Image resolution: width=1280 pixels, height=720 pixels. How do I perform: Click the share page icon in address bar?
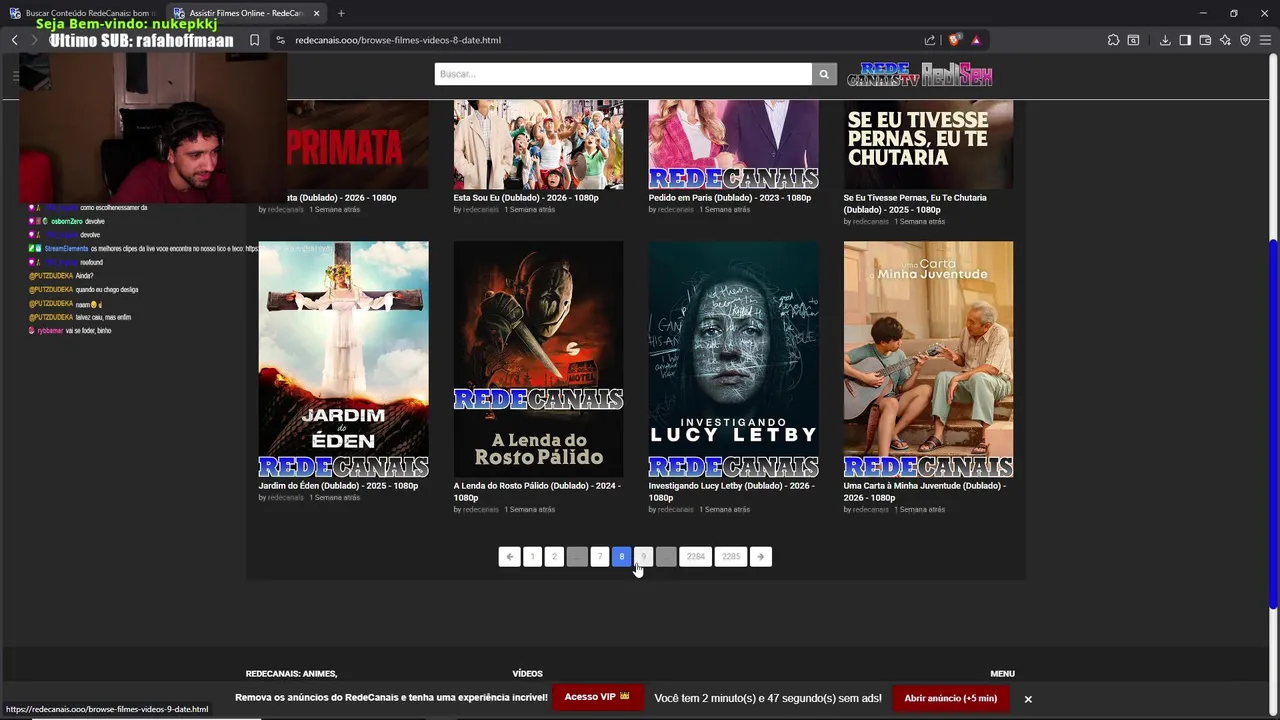point(930,40)
